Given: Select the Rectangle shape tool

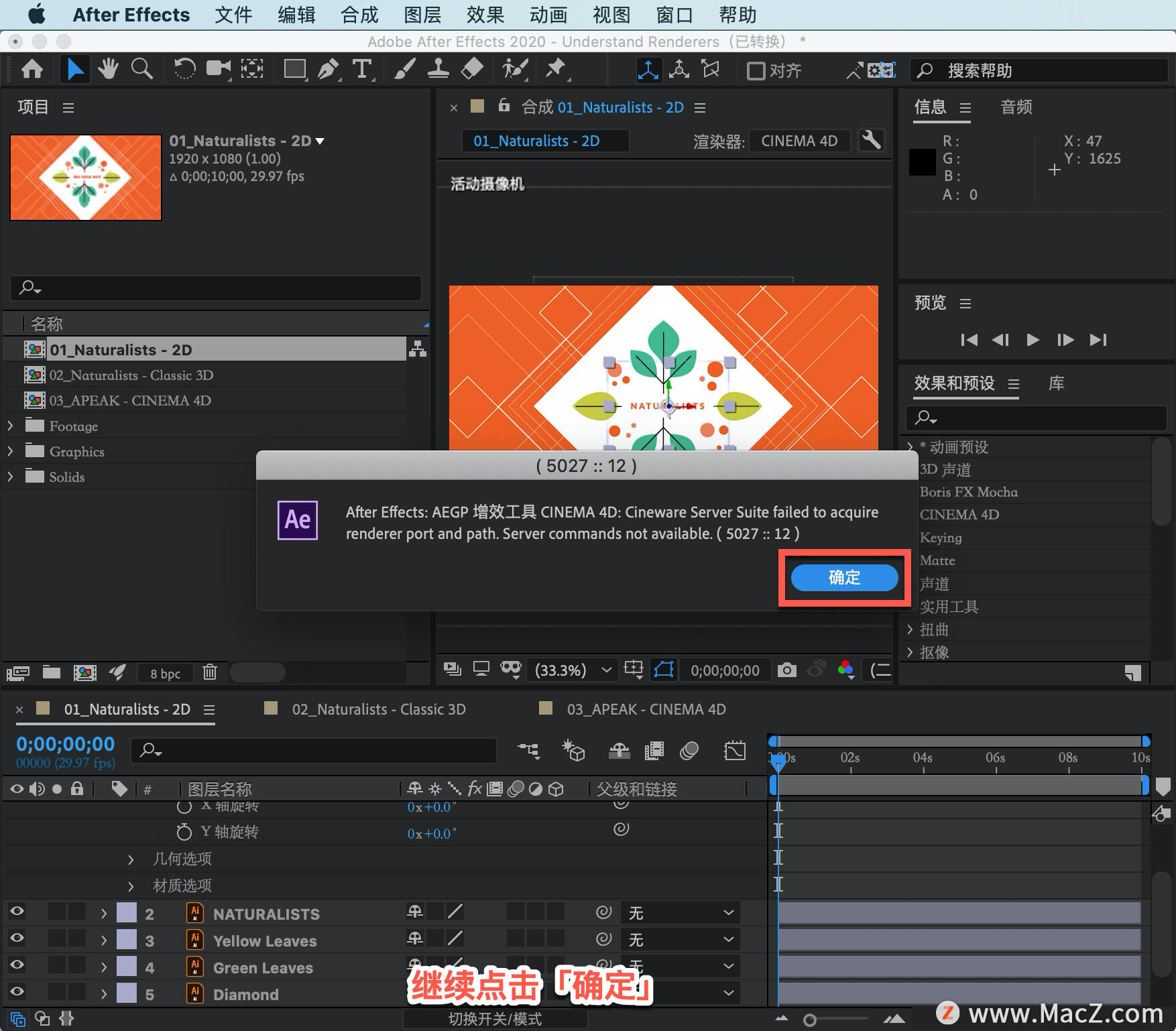Looking at the screenshot, I should [295, 69].
